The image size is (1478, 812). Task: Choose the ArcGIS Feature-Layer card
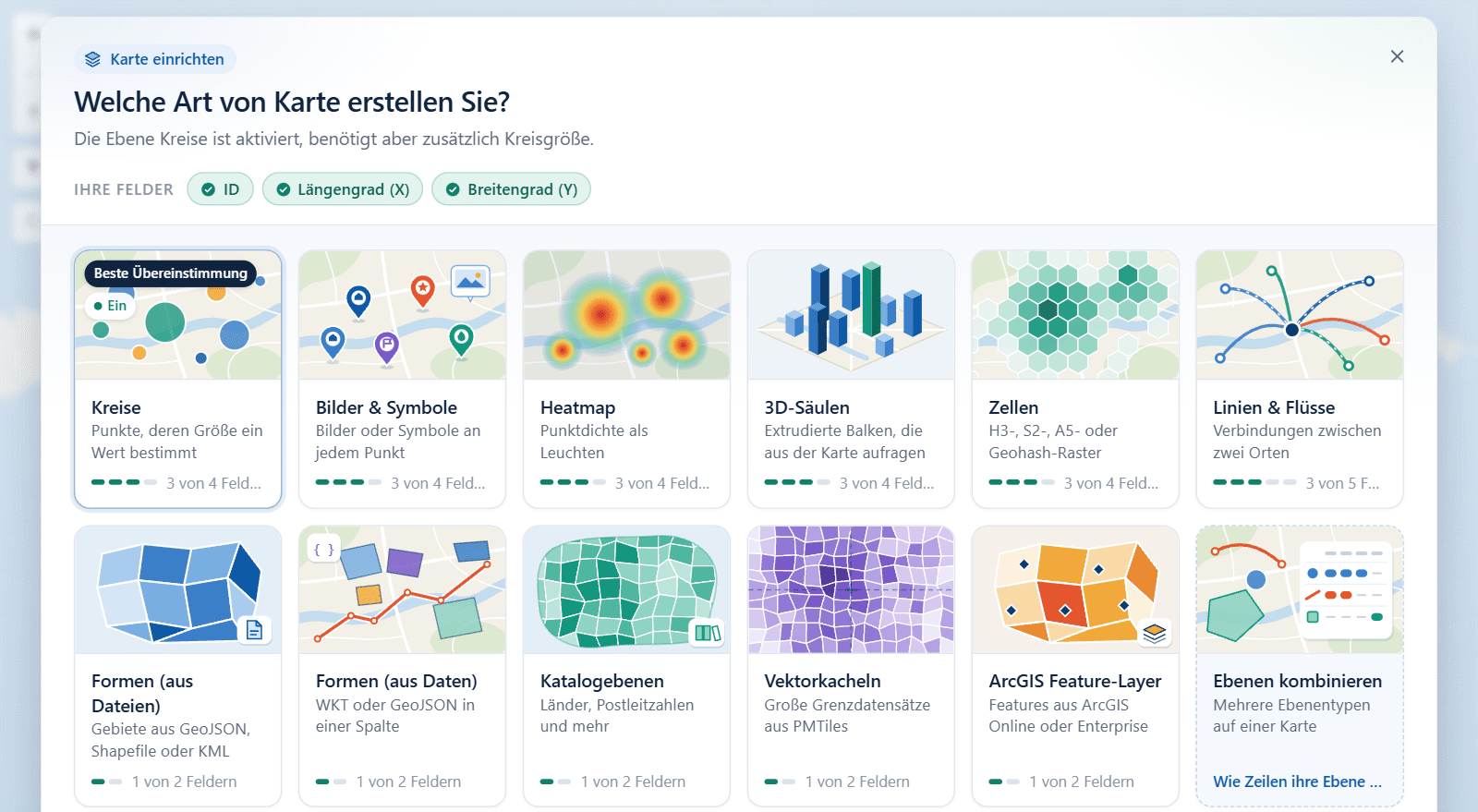tap(1075, 666)
